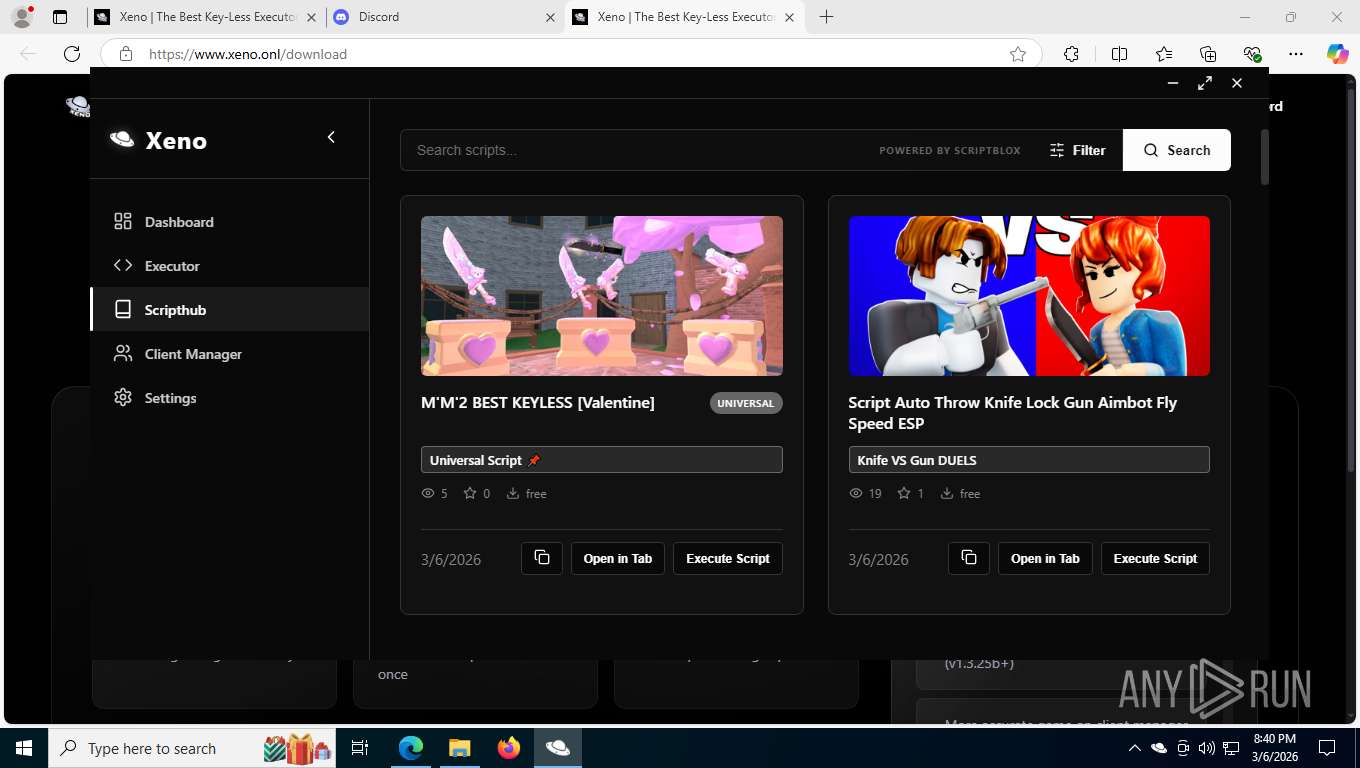Switch to the Discord browser tab

pos(444,17)
